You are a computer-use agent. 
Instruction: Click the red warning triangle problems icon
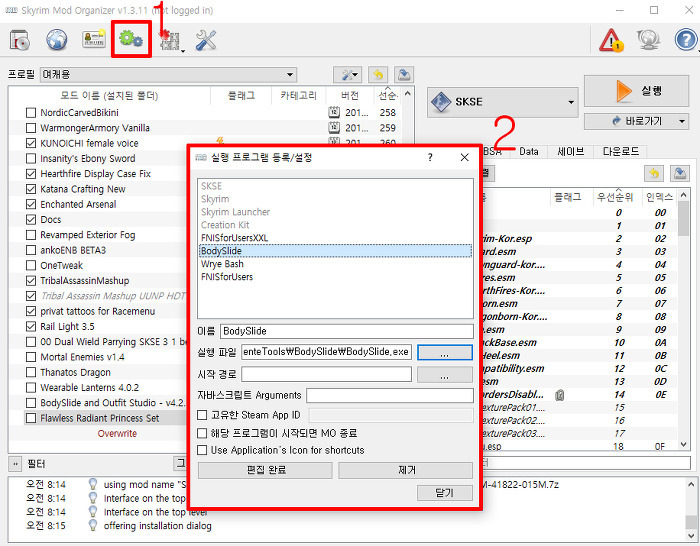611,40
